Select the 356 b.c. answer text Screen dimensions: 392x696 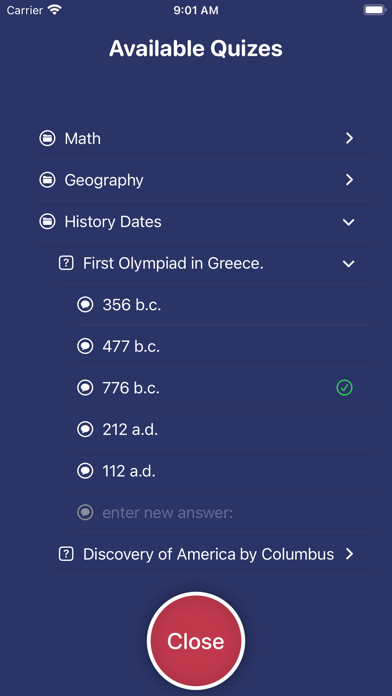click(132, 305)
